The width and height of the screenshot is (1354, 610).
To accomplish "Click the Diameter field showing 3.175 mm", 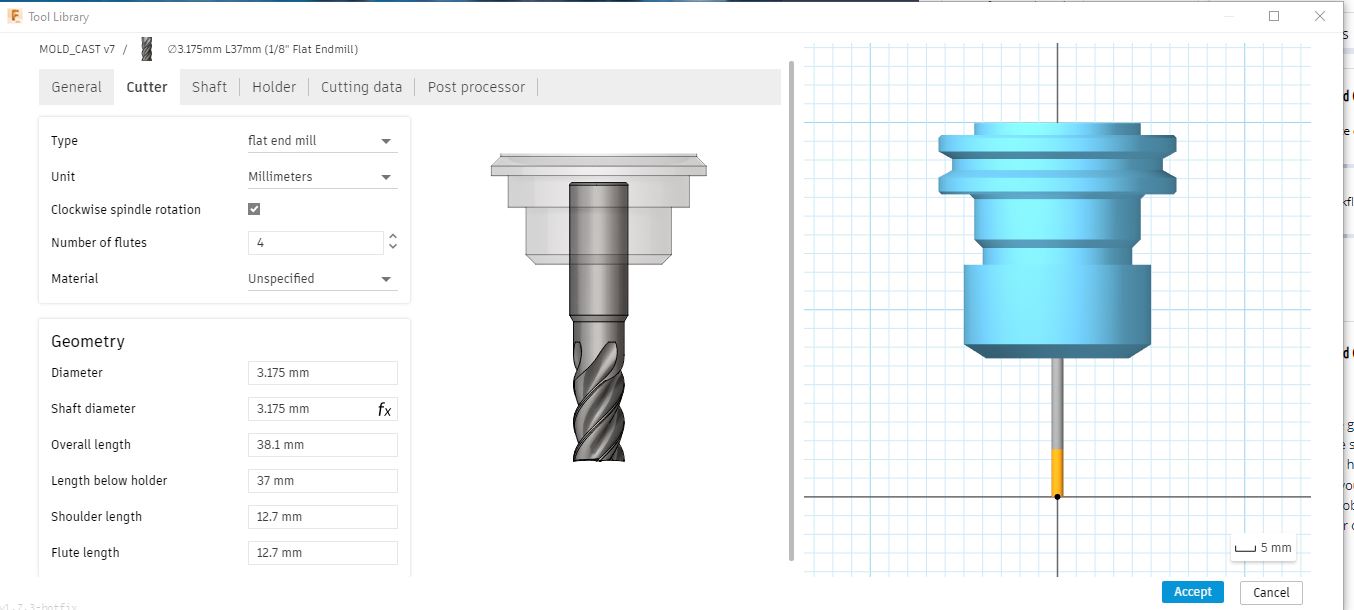I will pyautogui.click(x=322, y=373).
